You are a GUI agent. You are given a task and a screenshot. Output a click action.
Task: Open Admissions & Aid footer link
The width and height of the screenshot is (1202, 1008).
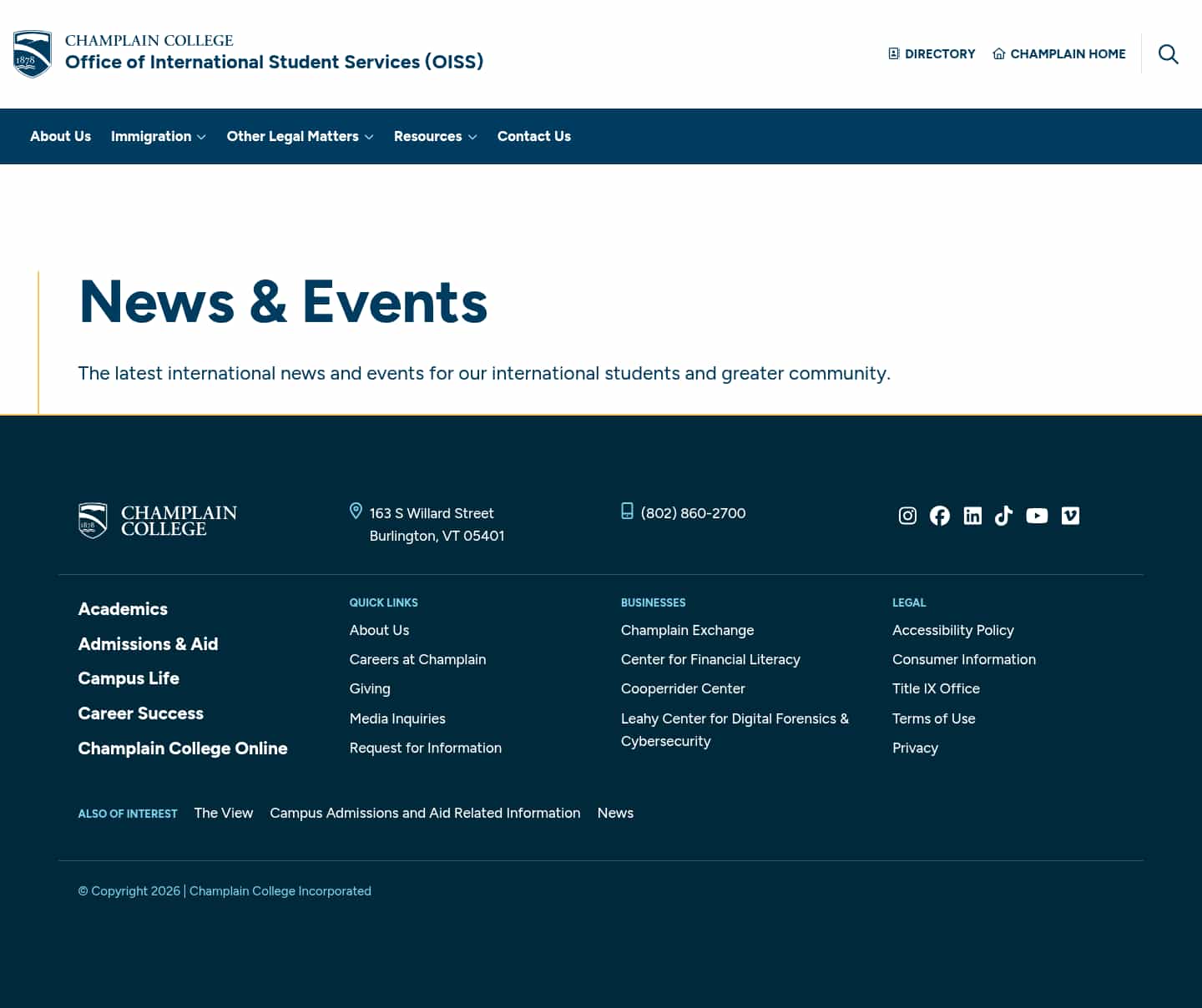tap(148, 644)
